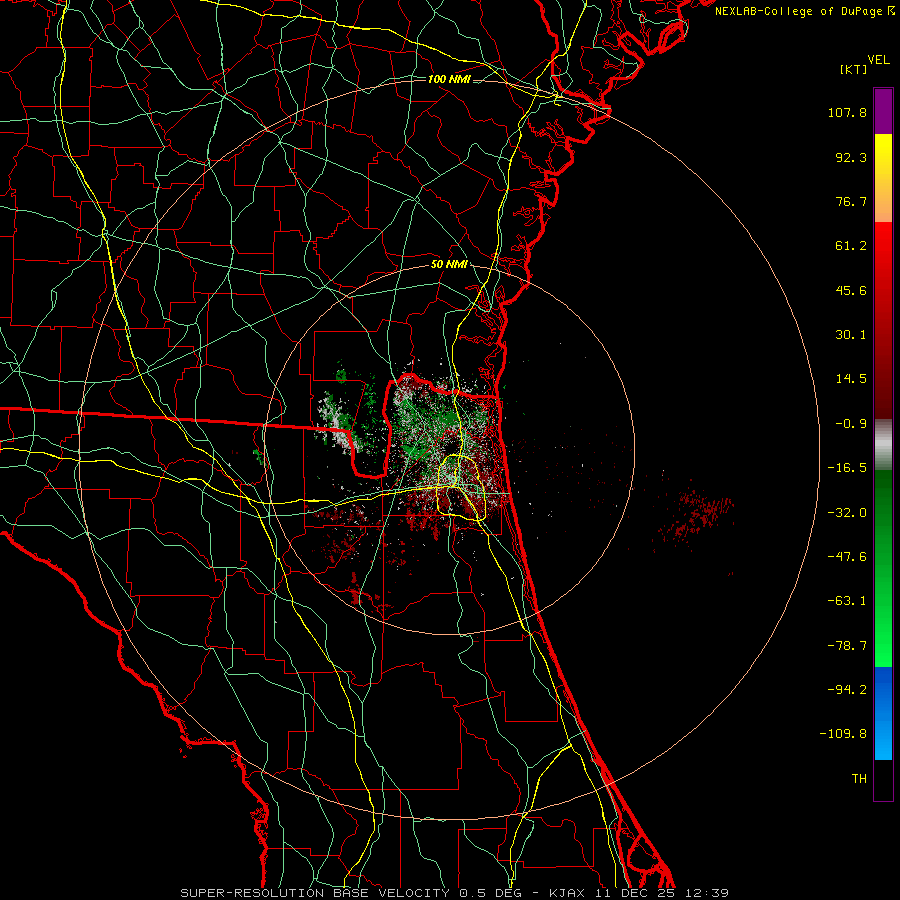Click the 107.8 legend value

tap(847, 112)
